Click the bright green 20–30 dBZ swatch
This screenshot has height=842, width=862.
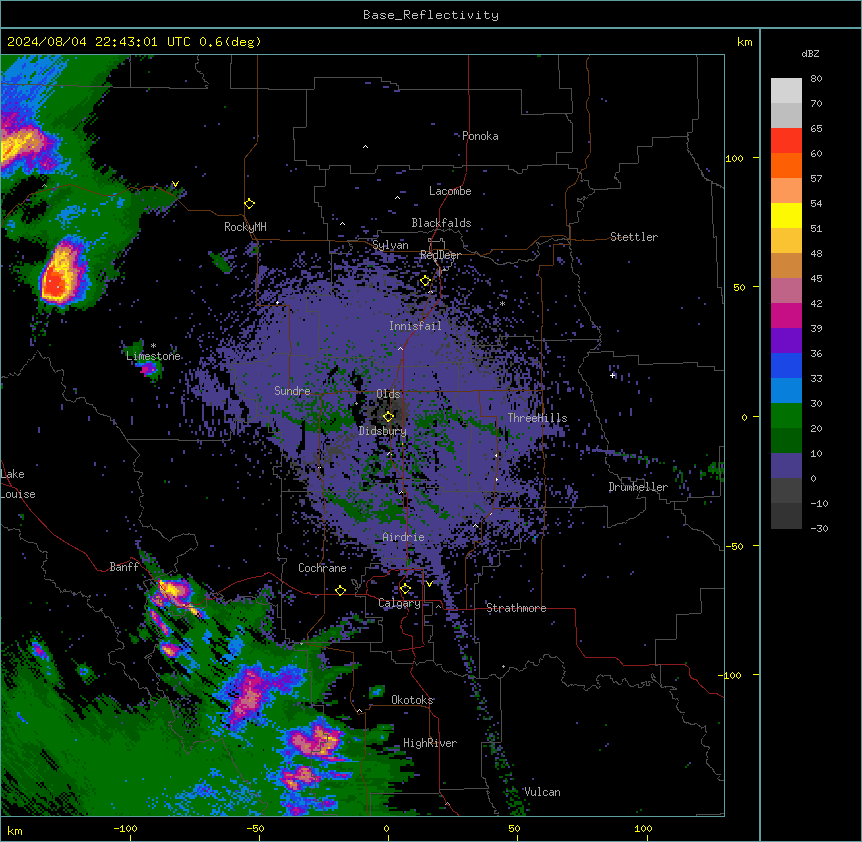click(786, 416)
